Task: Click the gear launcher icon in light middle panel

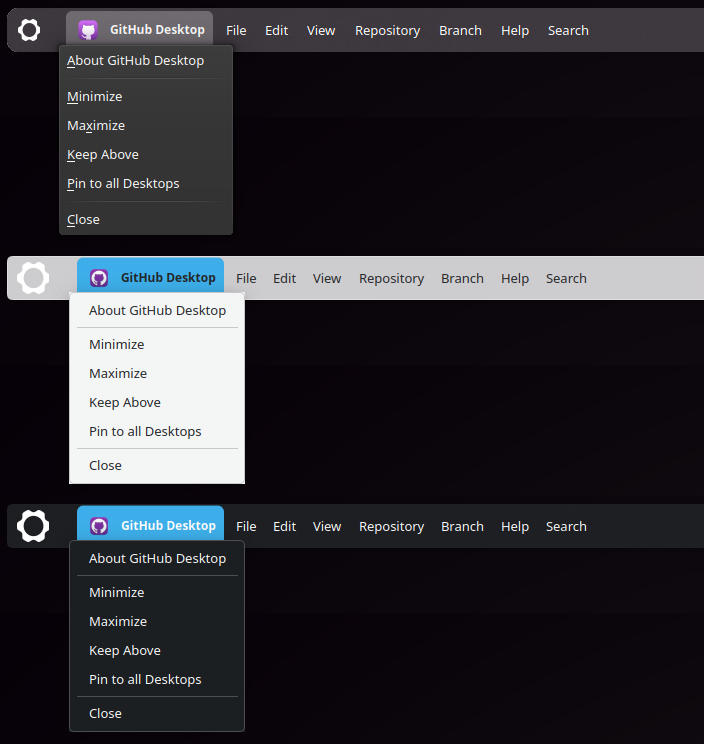Action: pos(33,278)
